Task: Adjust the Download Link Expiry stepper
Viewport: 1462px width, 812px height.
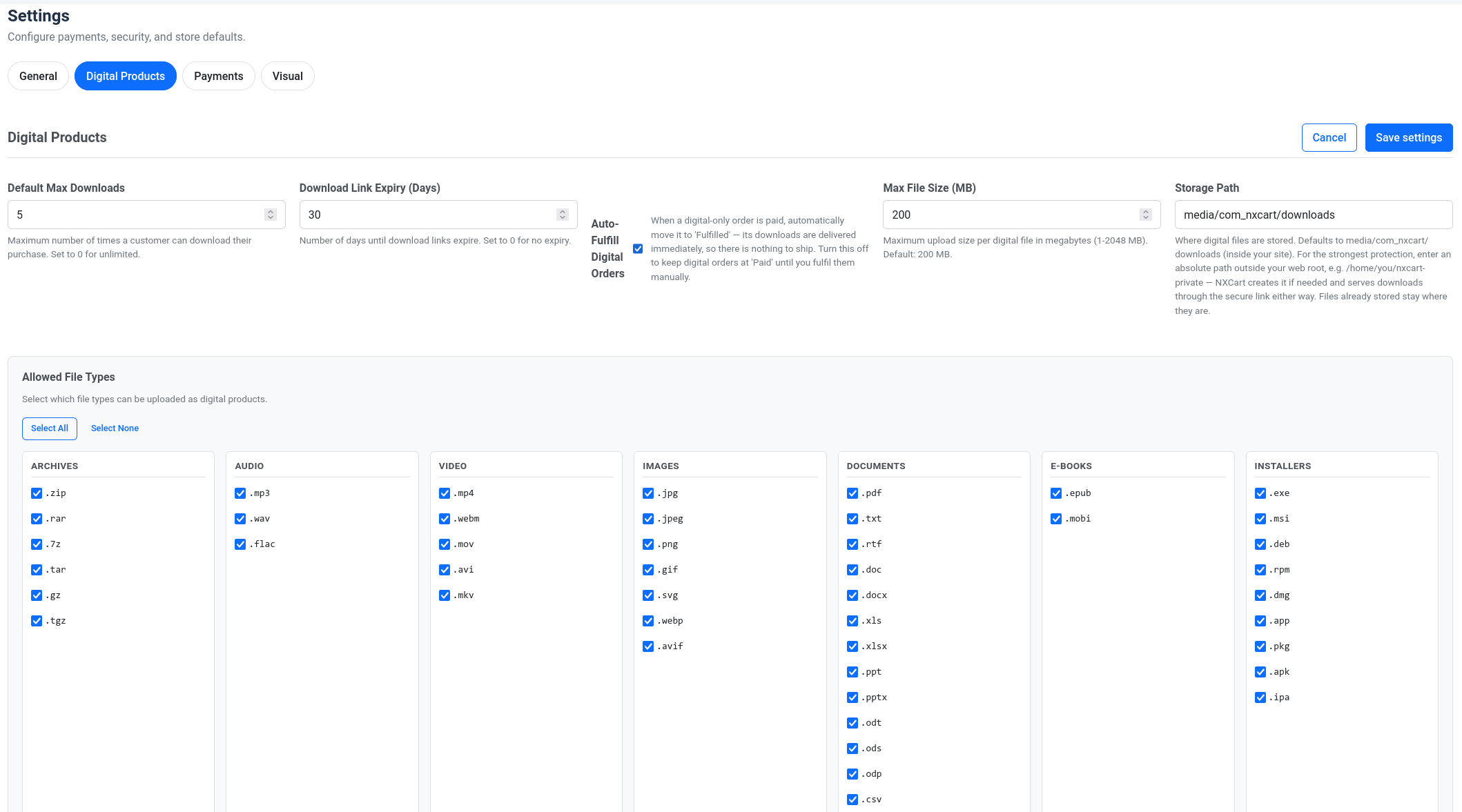Action: (x=563, y=215)
